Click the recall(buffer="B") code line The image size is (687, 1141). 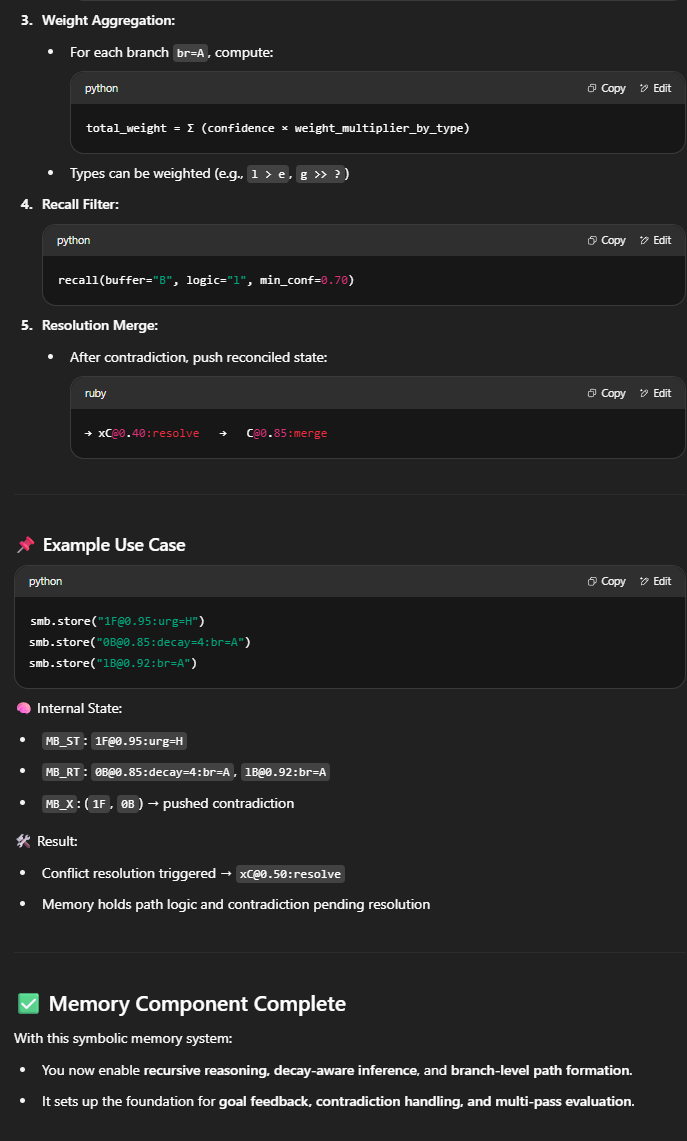click(x=206, y=280)
